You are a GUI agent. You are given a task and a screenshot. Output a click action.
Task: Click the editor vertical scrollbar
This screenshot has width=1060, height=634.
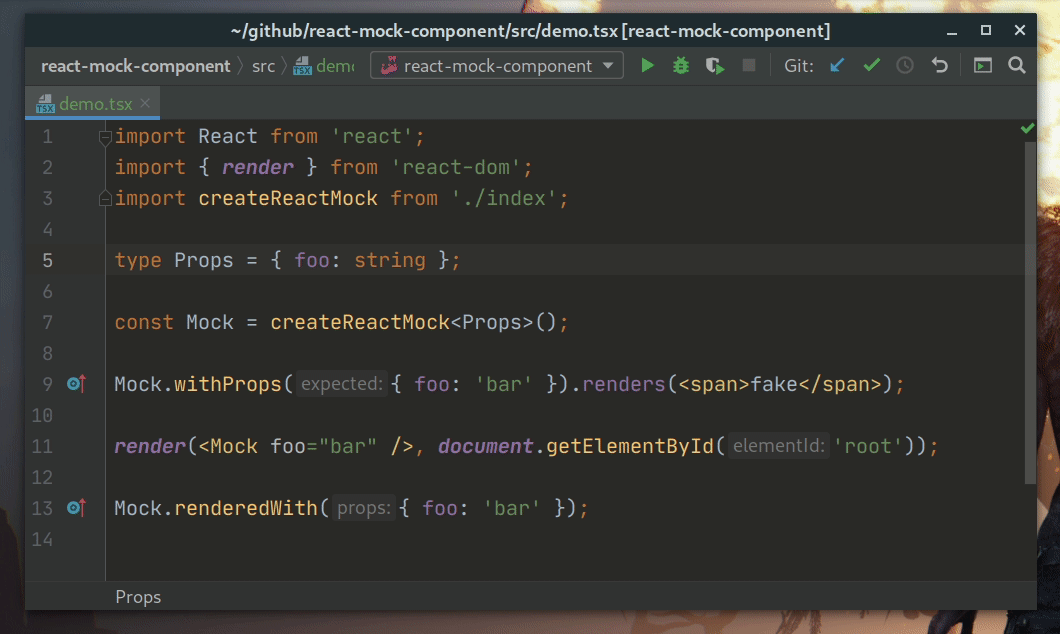[1030, 312]
